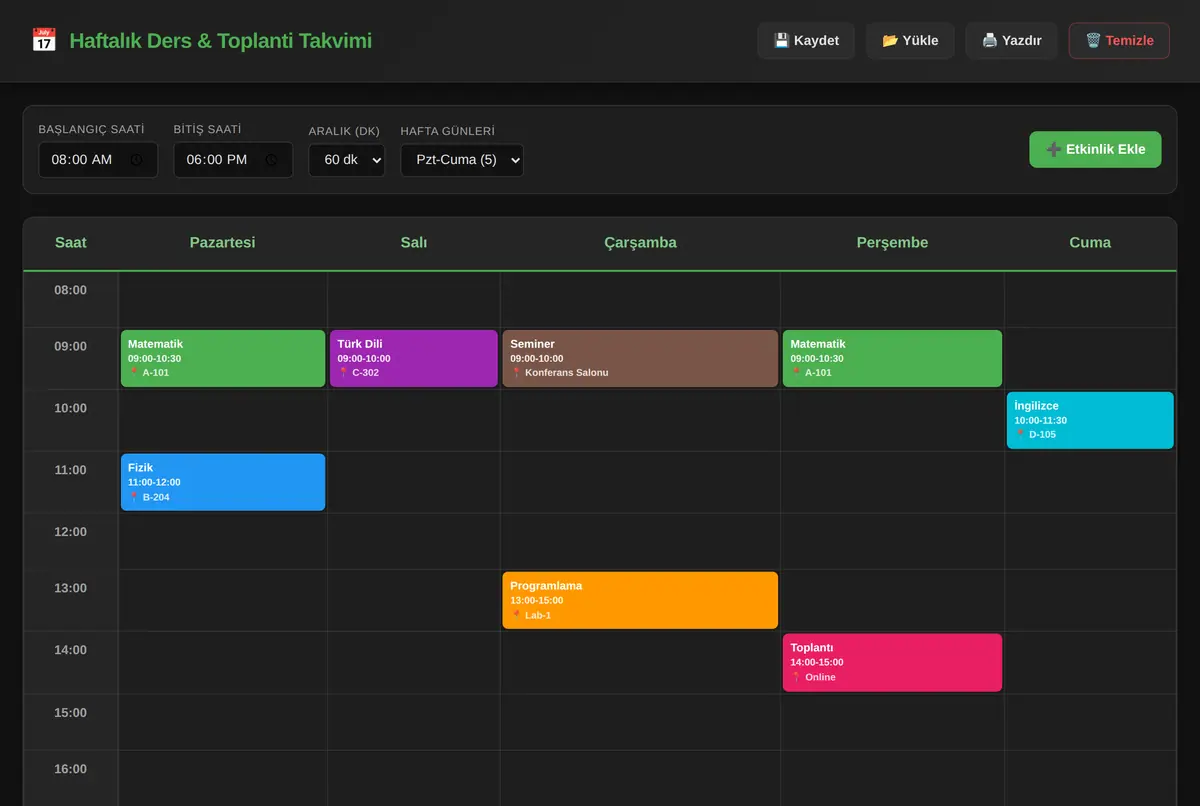The height and width of the screenshot is (806, 1200).
Task: Click the 12:00 time label
Action: pyautogui.click(x=71, y=532)
